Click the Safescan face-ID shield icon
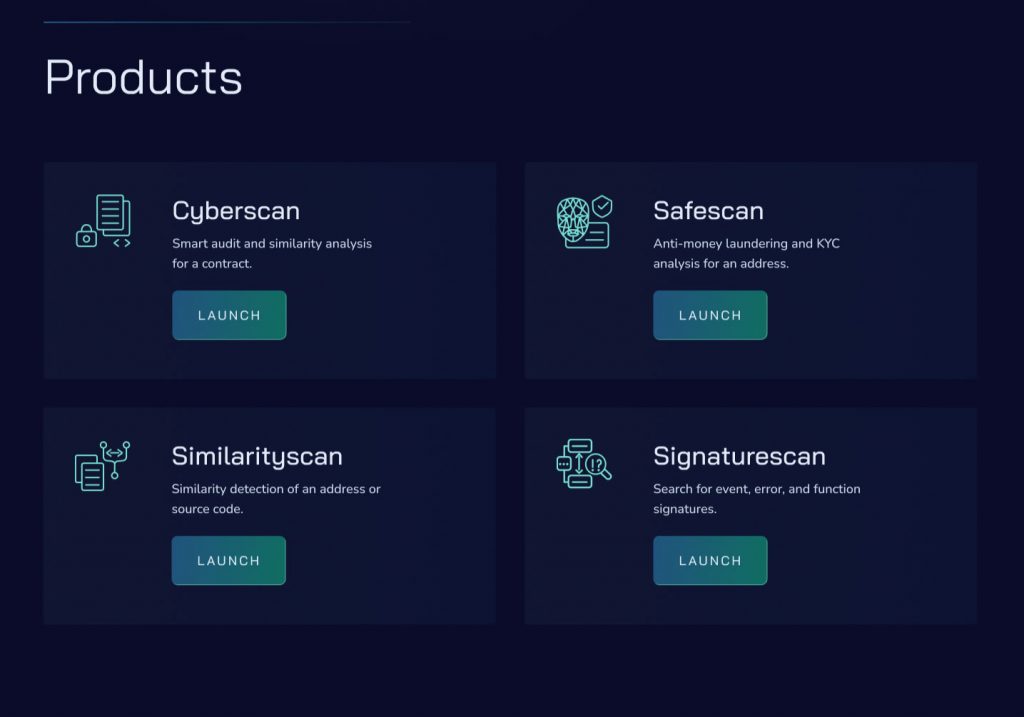 [584, 222]
